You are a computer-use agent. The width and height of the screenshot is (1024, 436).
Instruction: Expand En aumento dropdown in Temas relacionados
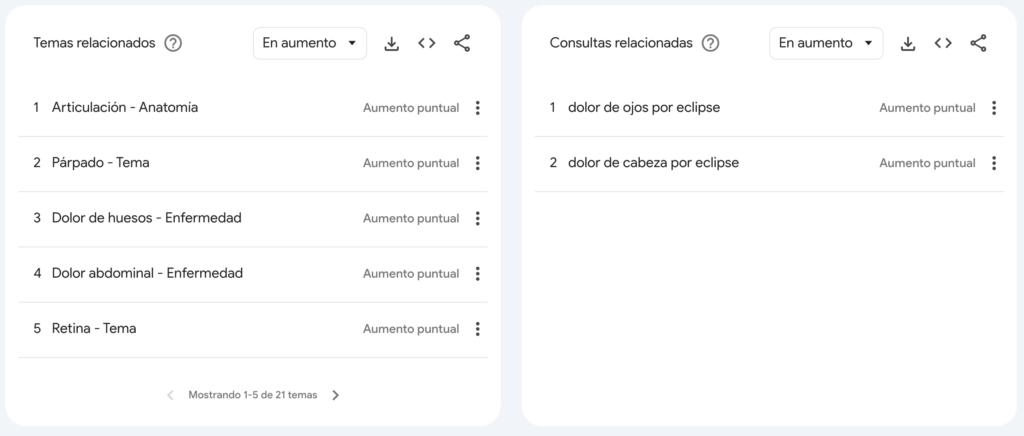(310, 43)
